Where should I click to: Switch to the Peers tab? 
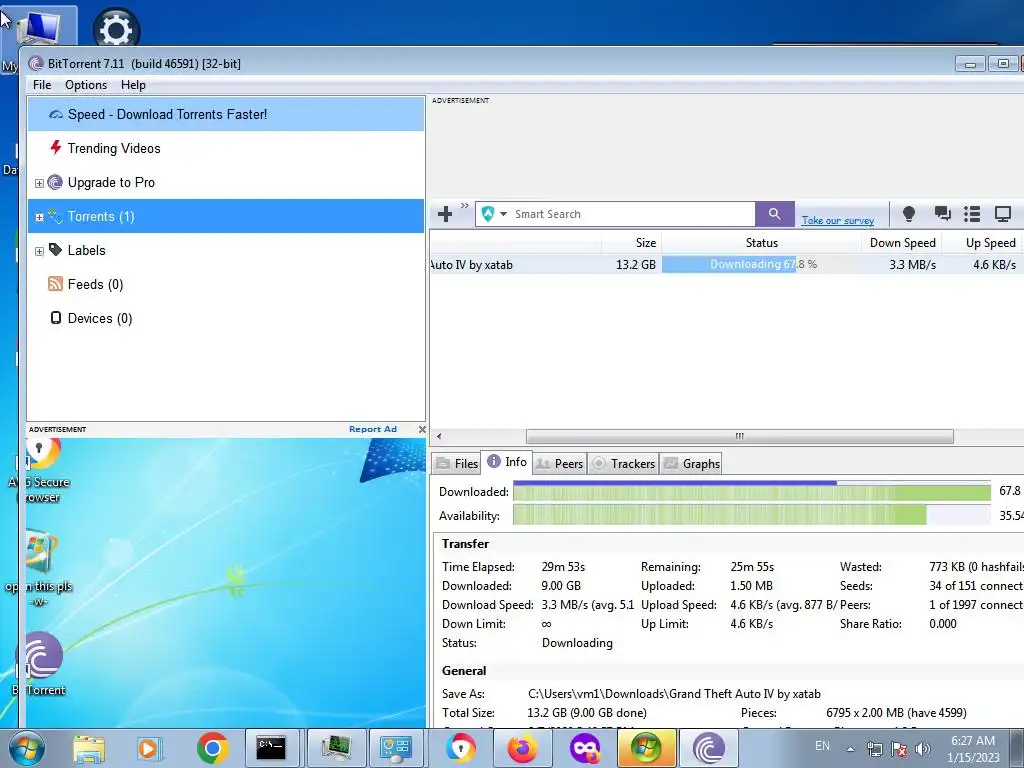[560, 464]
